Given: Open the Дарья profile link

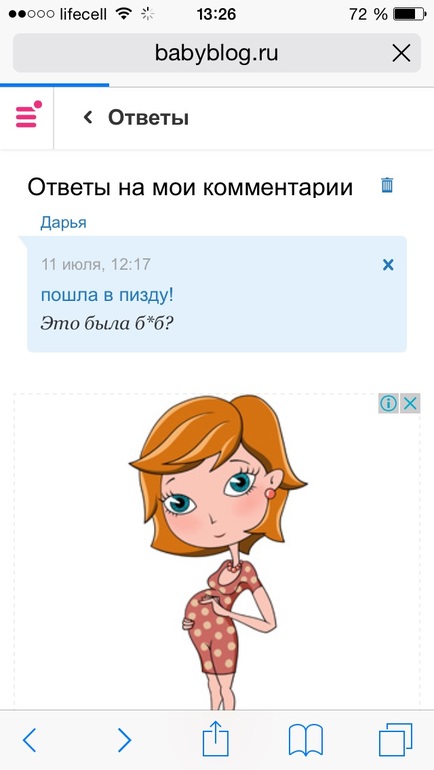Looking at the screenshot, I should tap(63, 223).
